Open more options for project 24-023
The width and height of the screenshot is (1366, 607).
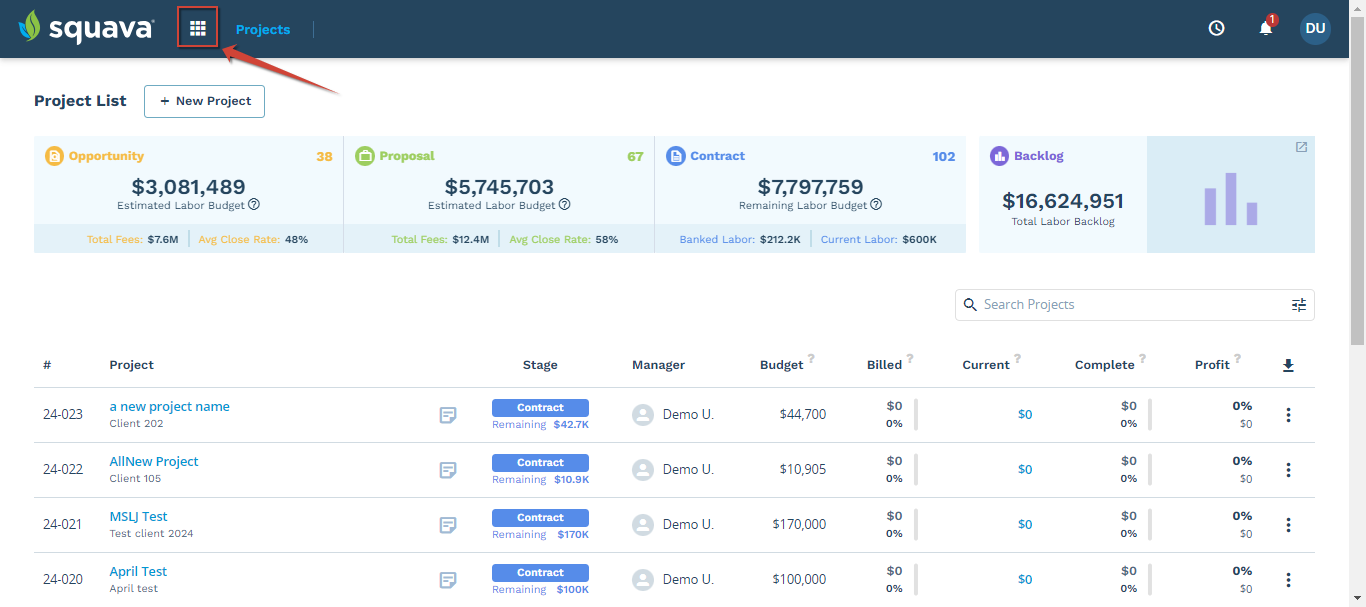click(1288, 415)
